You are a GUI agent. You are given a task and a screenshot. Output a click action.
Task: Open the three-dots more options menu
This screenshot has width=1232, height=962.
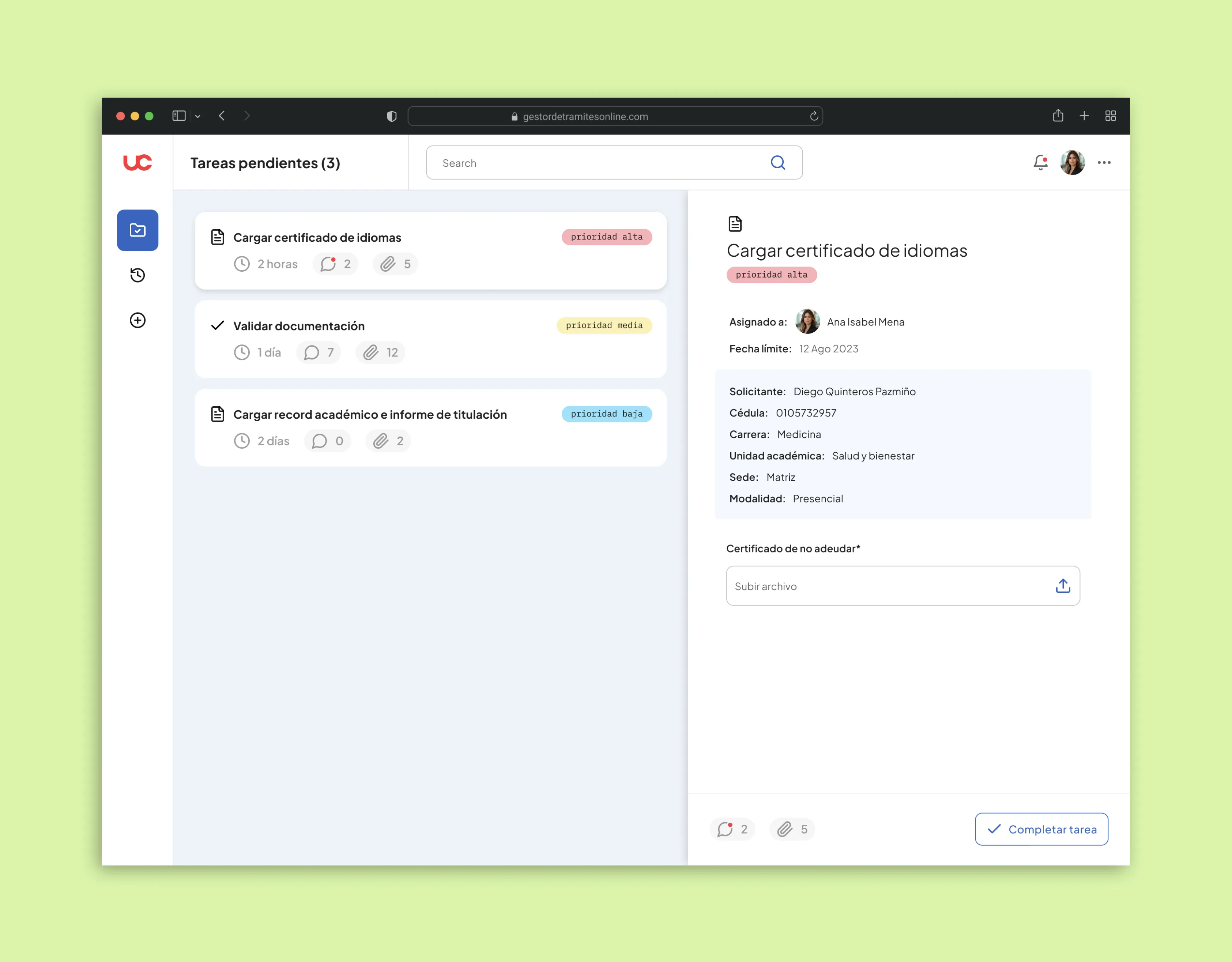coord(1103,163)
